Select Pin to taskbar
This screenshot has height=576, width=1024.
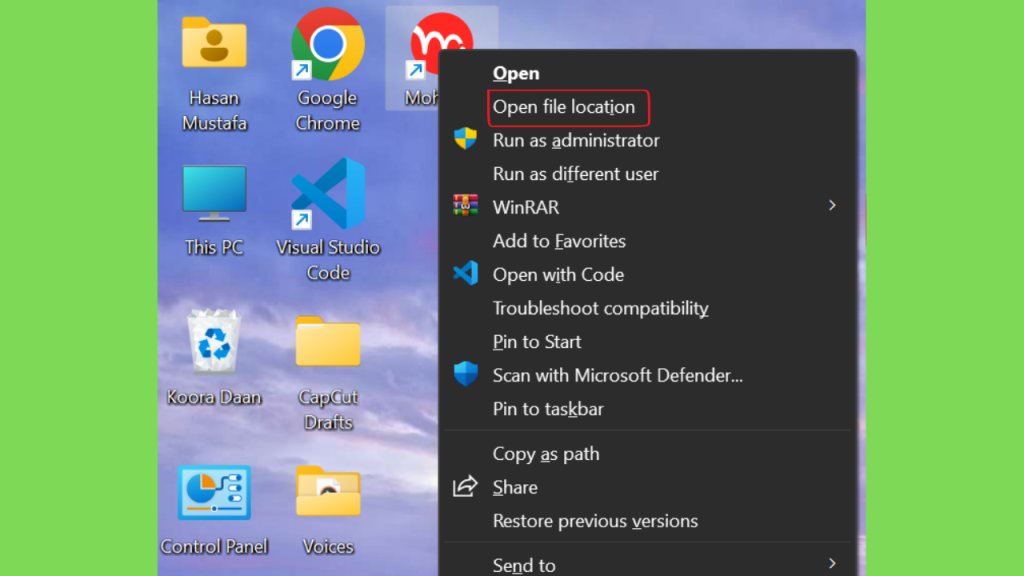click(x=548, y=409)
